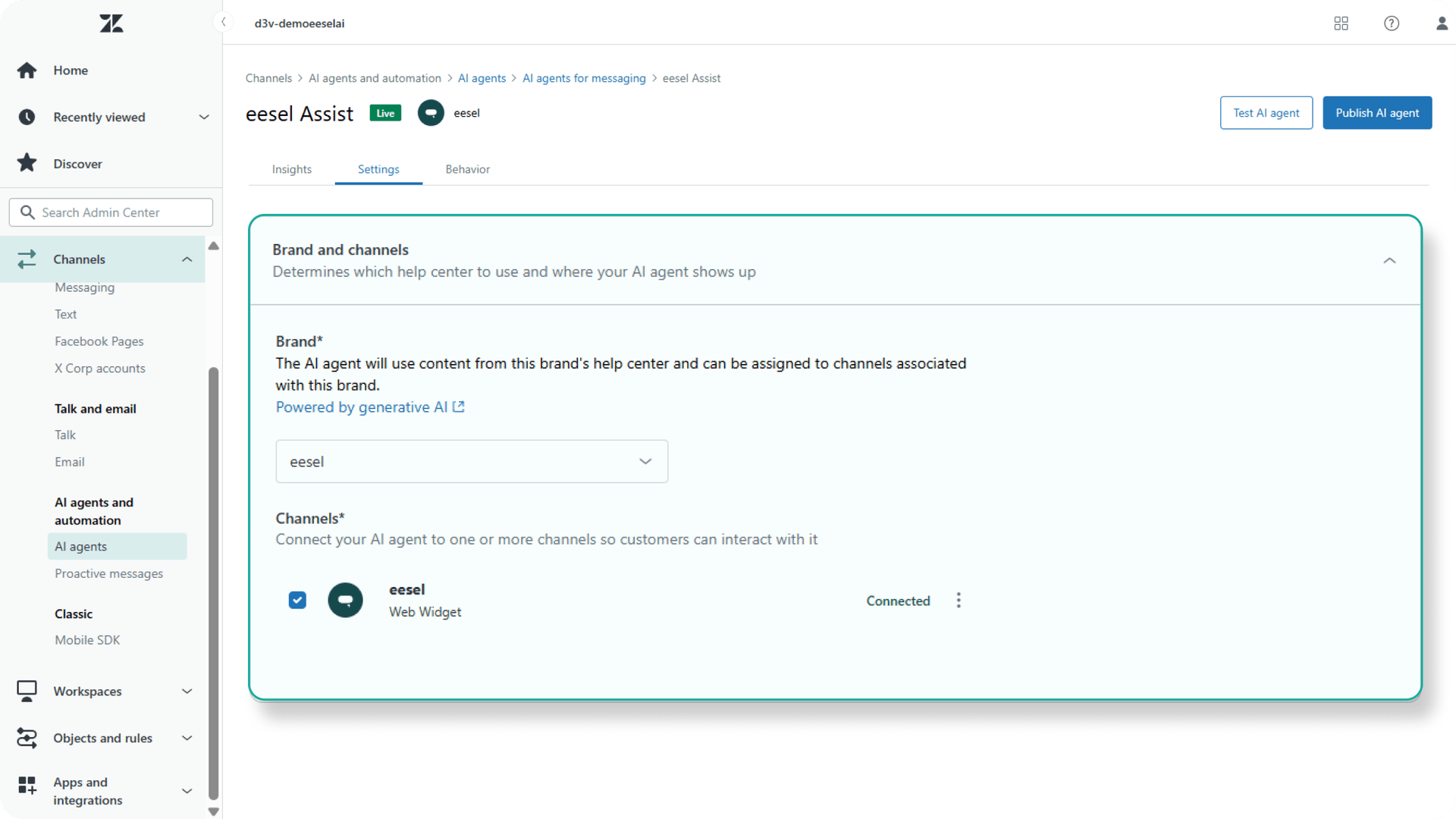Click the Publish AI agent button
This screenshot has width=1456, height=819.
[1377, 113]
